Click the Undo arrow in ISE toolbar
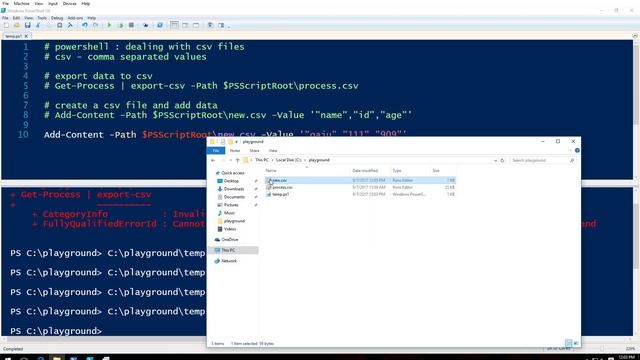 [84, 25]
